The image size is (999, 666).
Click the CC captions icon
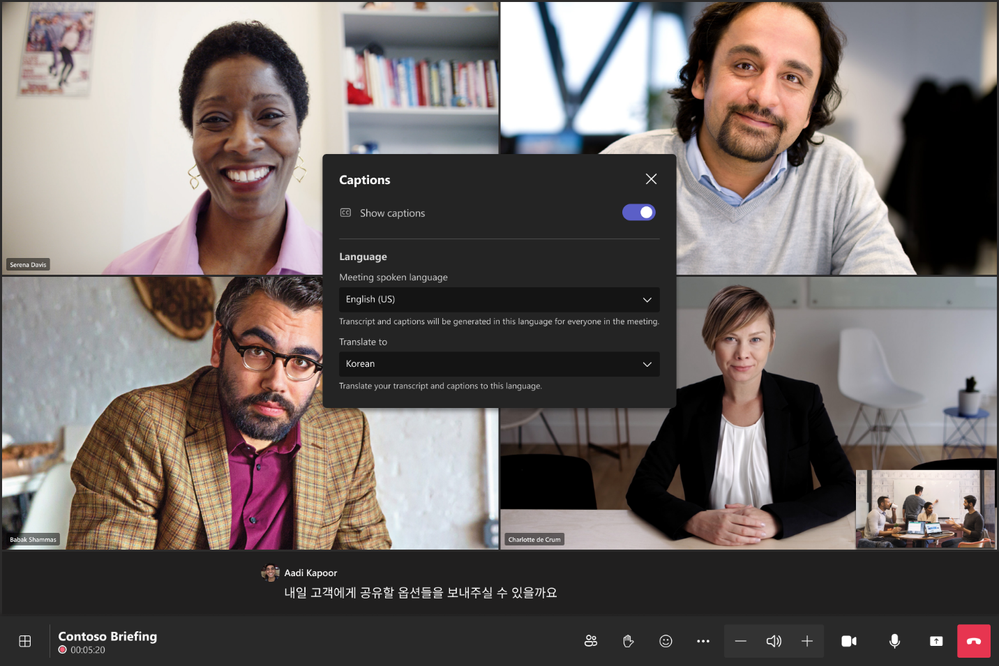click(x=344, y=212)
